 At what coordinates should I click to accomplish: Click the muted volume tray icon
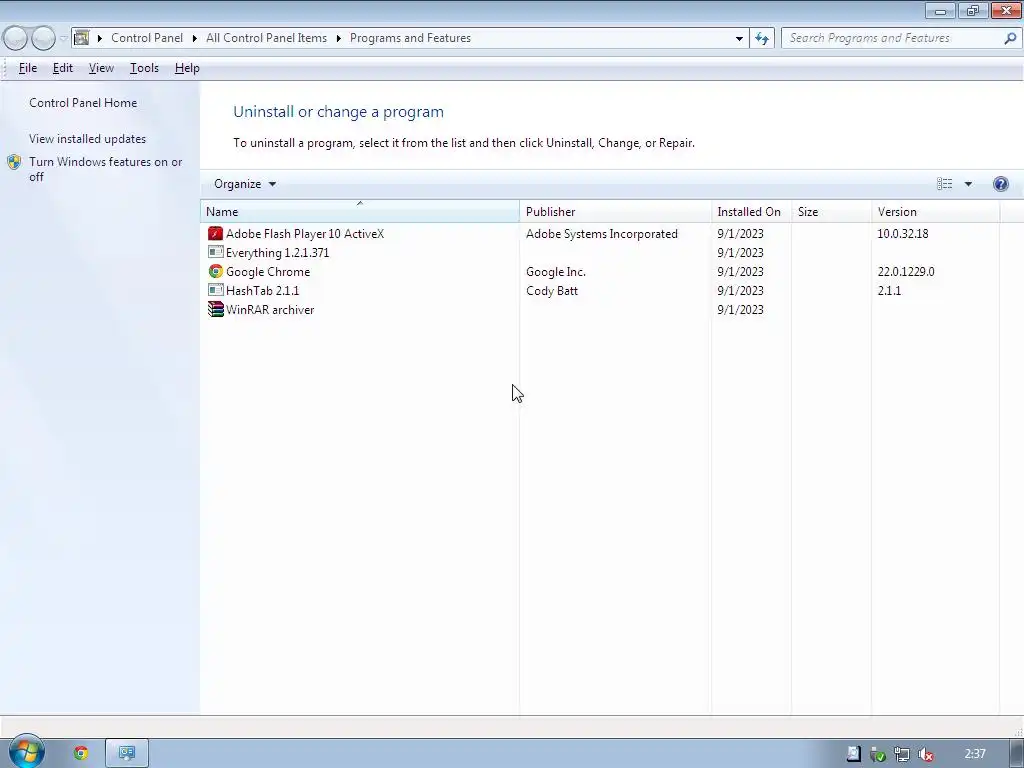tap(925, 754)
